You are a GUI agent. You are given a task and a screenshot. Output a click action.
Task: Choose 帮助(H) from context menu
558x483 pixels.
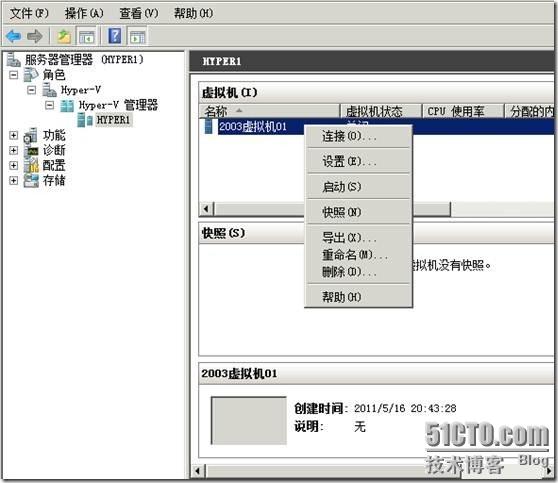tap(358, 297)
